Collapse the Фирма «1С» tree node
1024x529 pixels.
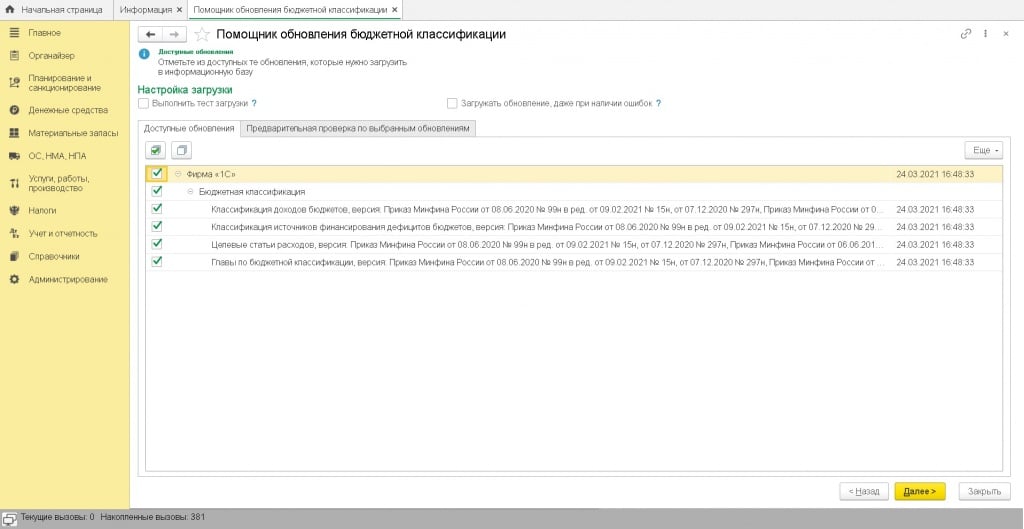(x=178, y=174)
